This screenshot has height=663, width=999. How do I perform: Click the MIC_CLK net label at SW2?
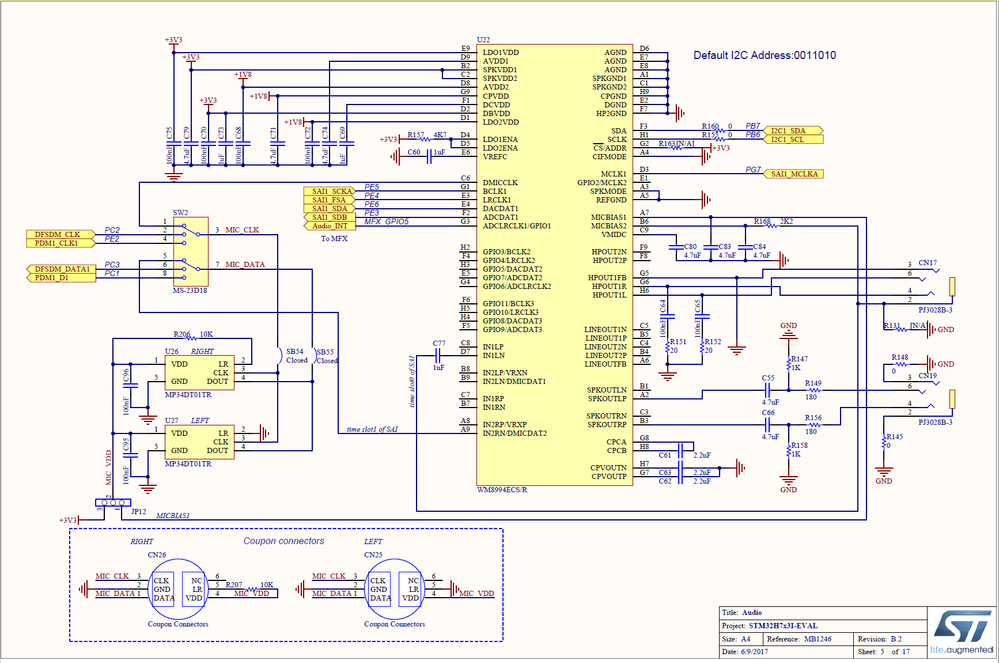point(242,230)
